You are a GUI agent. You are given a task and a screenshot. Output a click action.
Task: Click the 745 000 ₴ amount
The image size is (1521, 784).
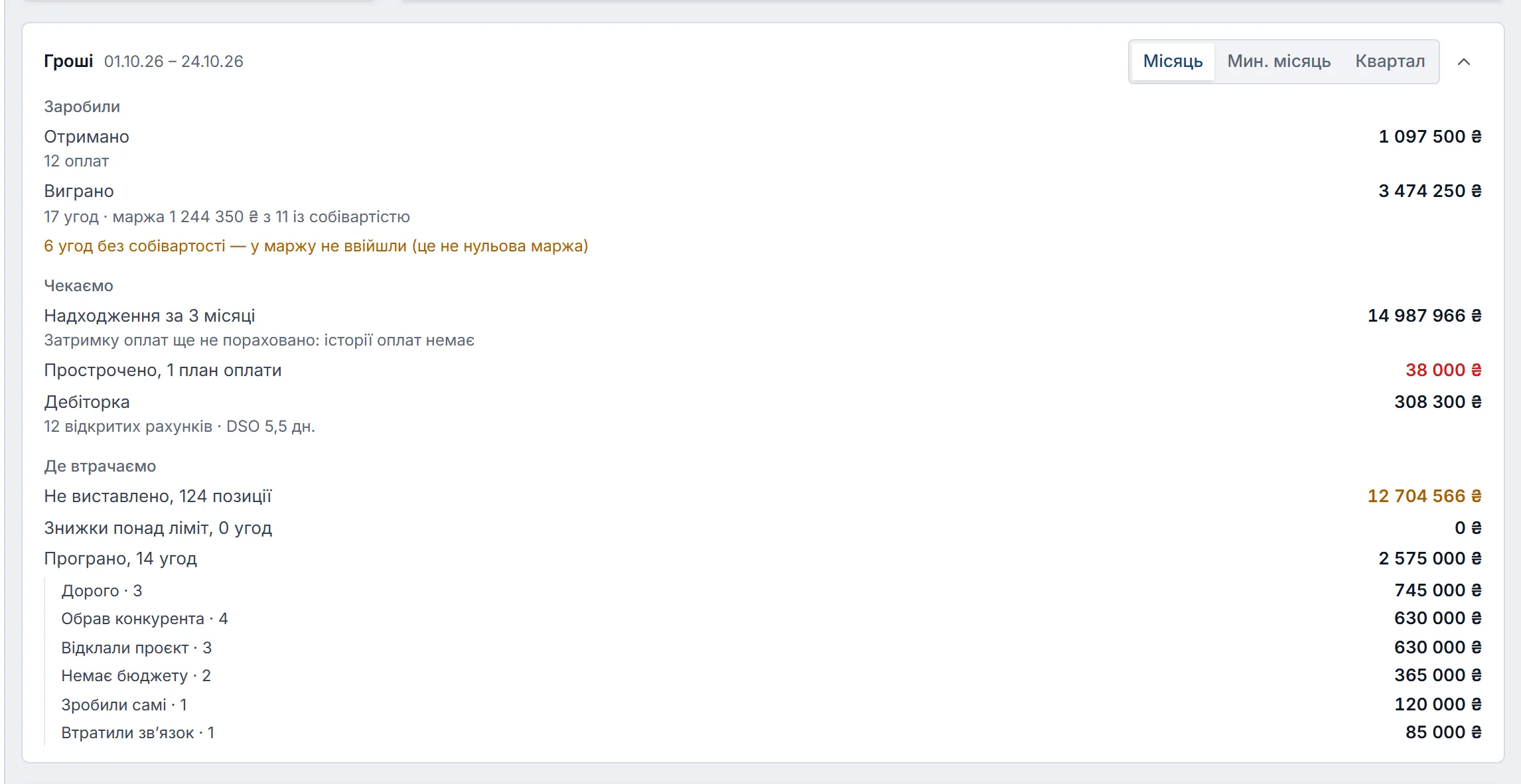(1438, 590)
